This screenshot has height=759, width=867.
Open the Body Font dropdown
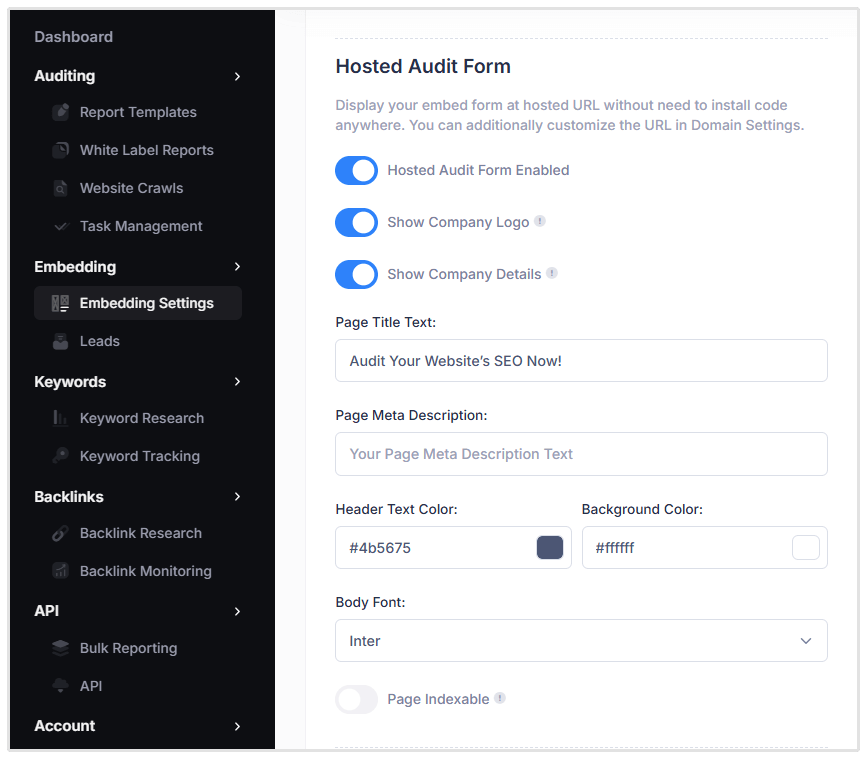(x=581, y=640)
